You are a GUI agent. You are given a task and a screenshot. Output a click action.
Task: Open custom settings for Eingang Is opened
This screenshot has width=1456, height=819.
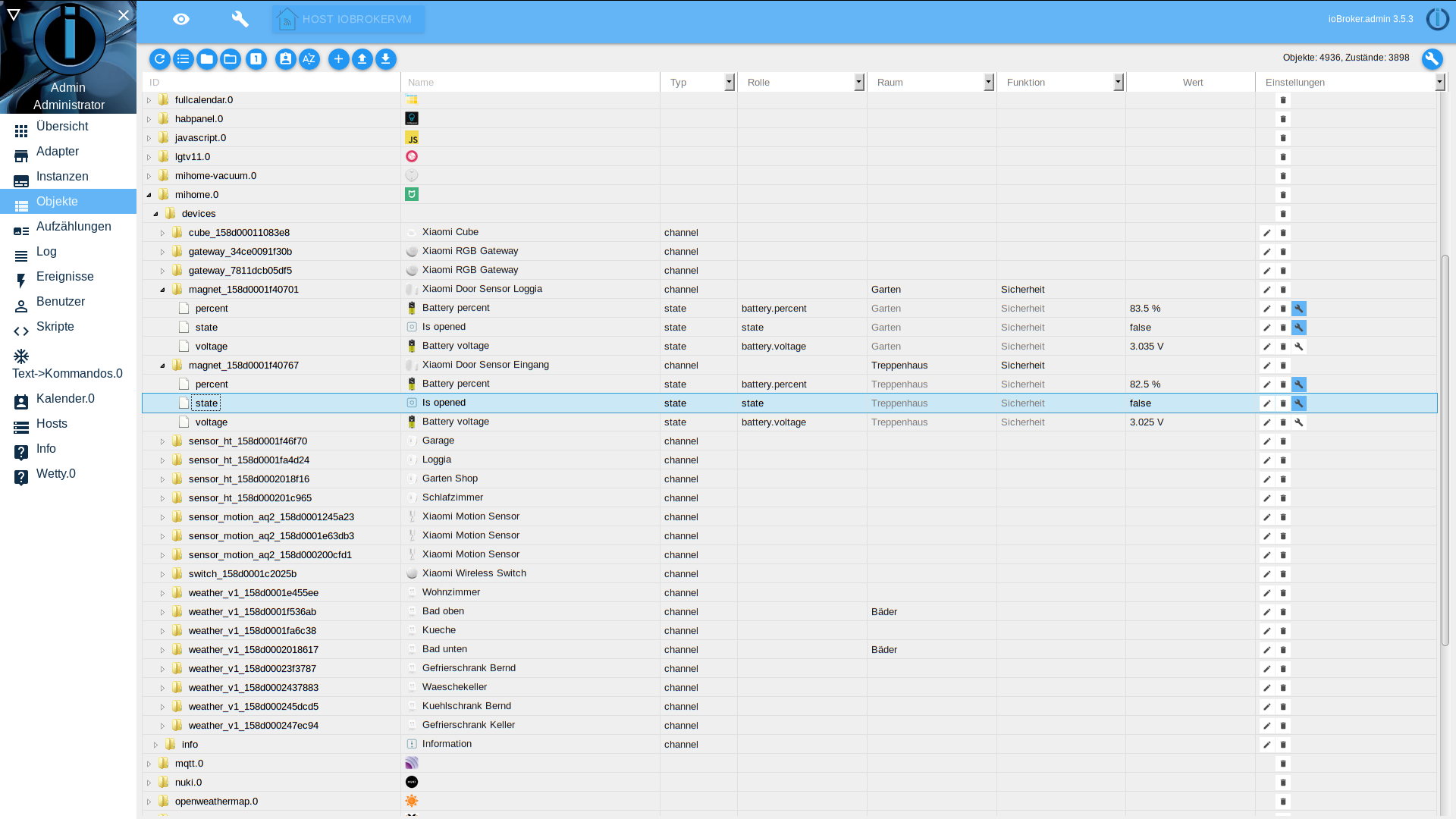pos(1299,403)
